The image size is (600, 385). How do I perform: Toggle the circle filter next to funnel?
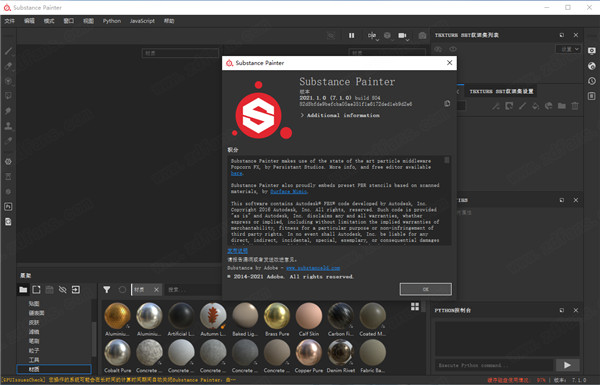[x=122, y=290]
